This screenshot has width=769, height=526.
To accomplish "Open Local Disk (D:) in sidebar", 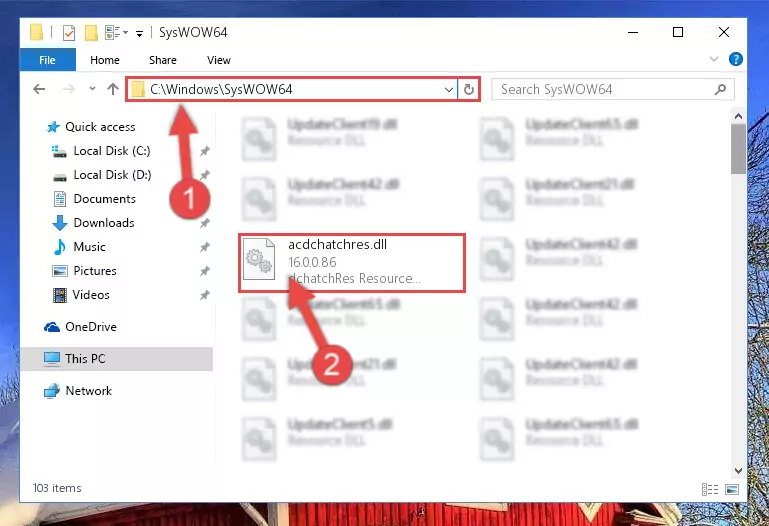I will pos(112,175).
